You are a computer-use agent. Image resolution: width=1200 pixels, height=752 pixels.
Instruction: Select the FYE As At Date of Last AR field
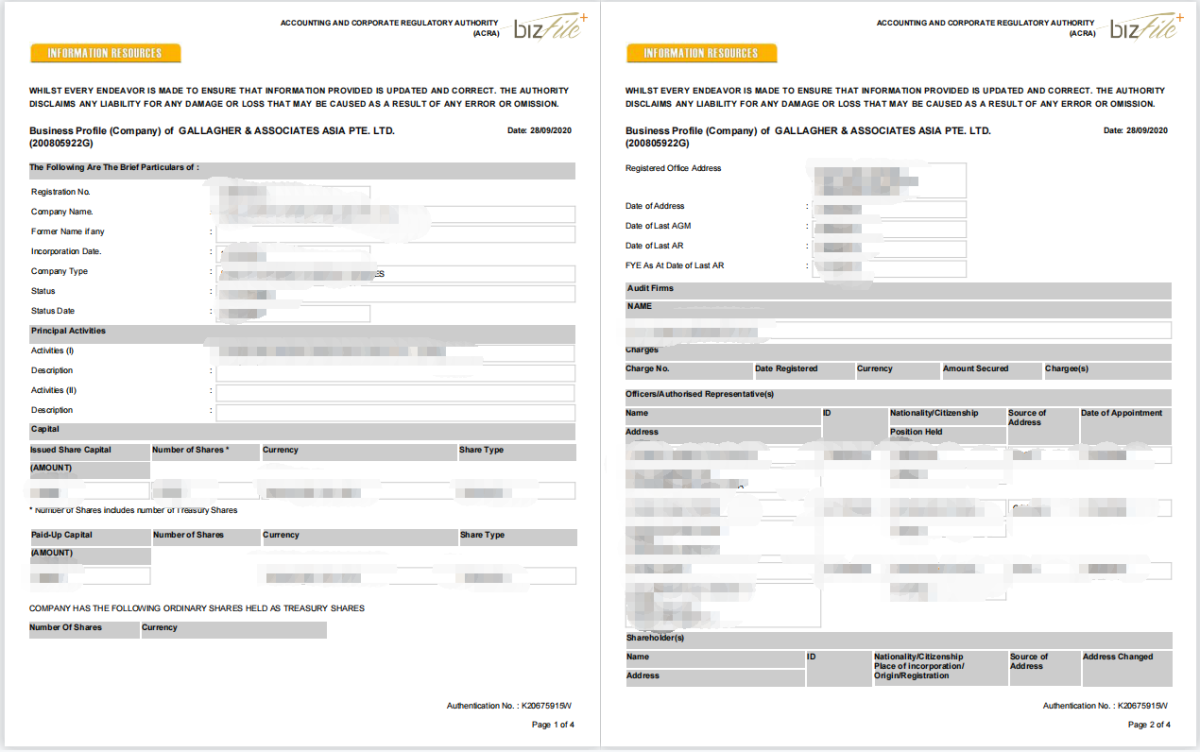[x=890, y=268]
